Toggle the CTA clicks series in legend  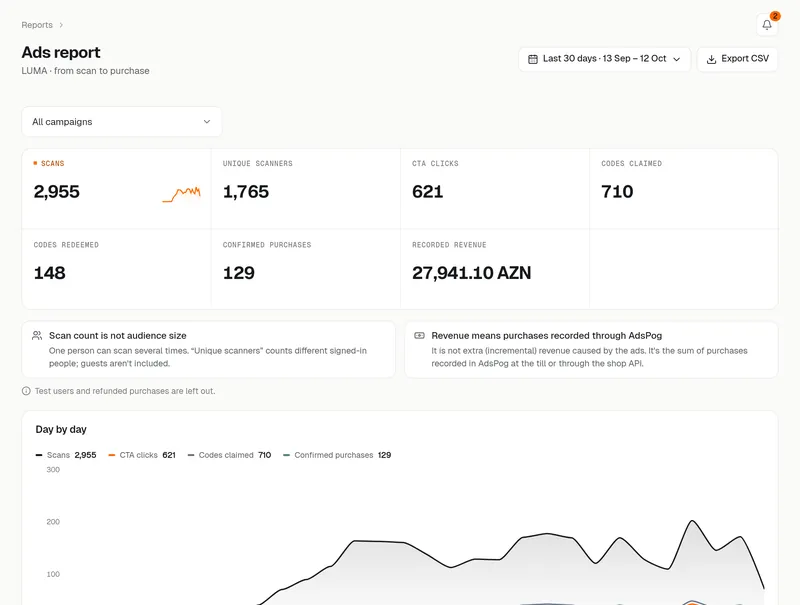(142, 455)
